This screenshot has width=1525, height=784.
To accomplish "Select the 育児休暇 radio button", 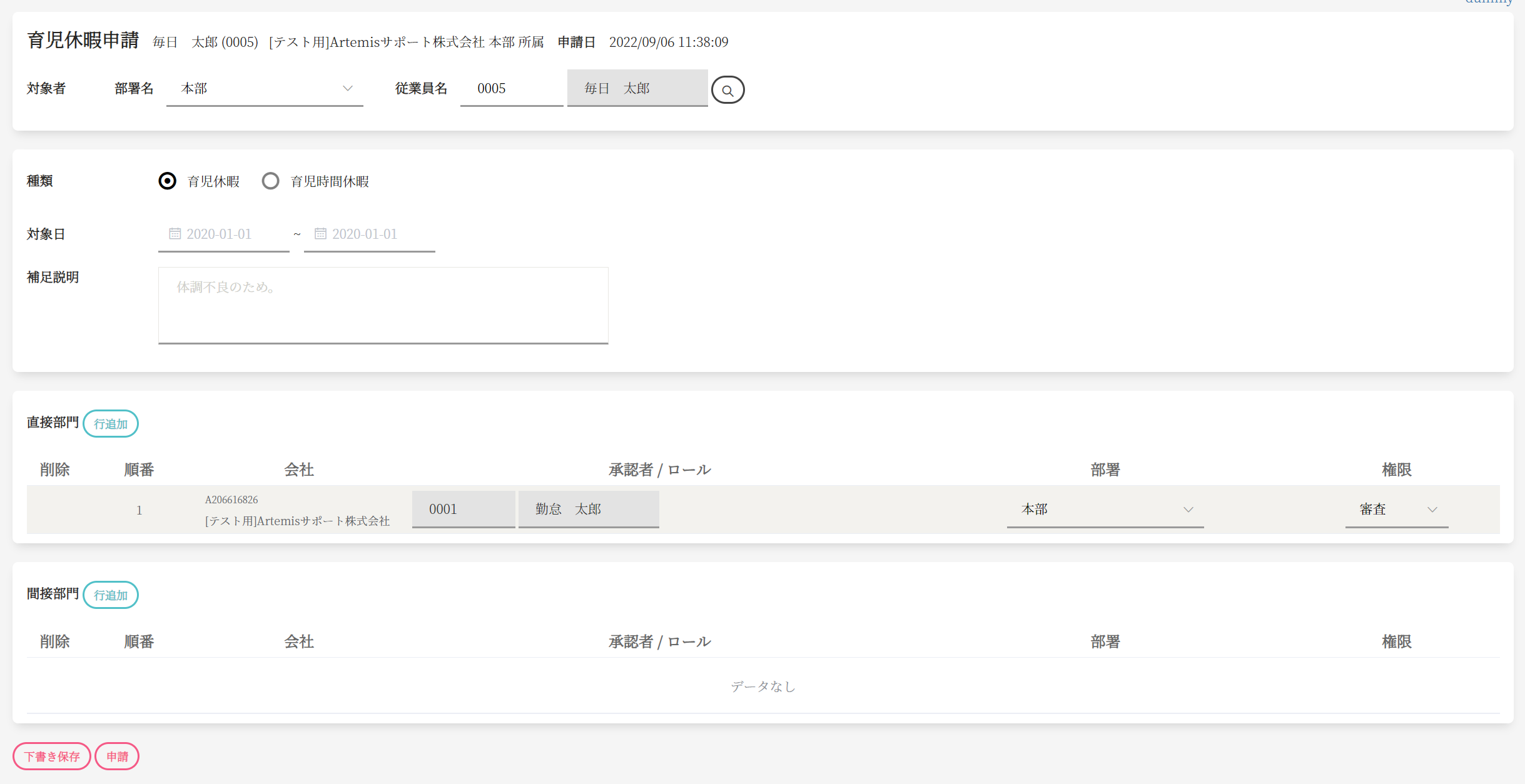I will point(168,181).
